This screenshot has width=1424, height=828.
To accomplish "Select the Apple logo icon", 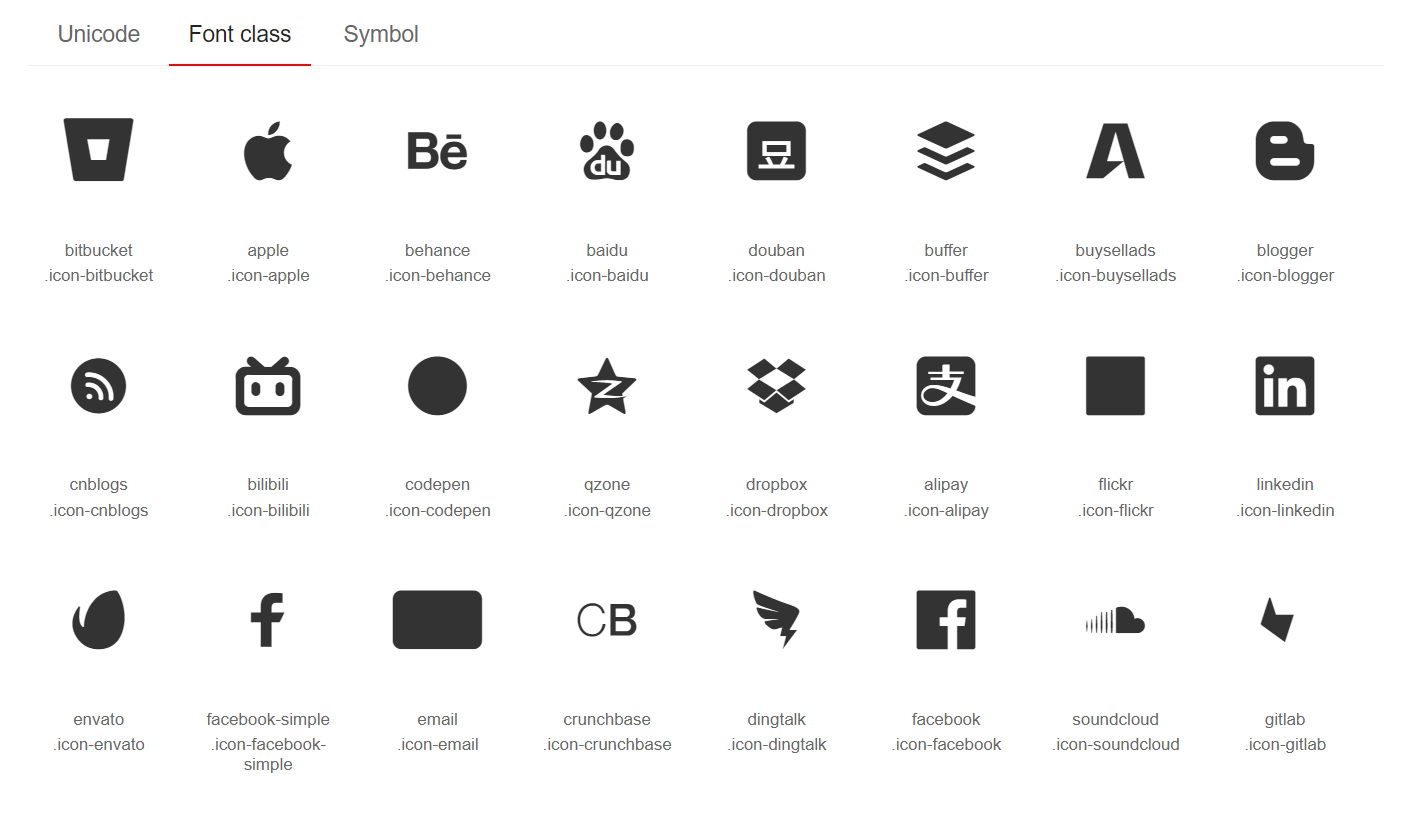I will pyautogui.click(x=268, y=151).
